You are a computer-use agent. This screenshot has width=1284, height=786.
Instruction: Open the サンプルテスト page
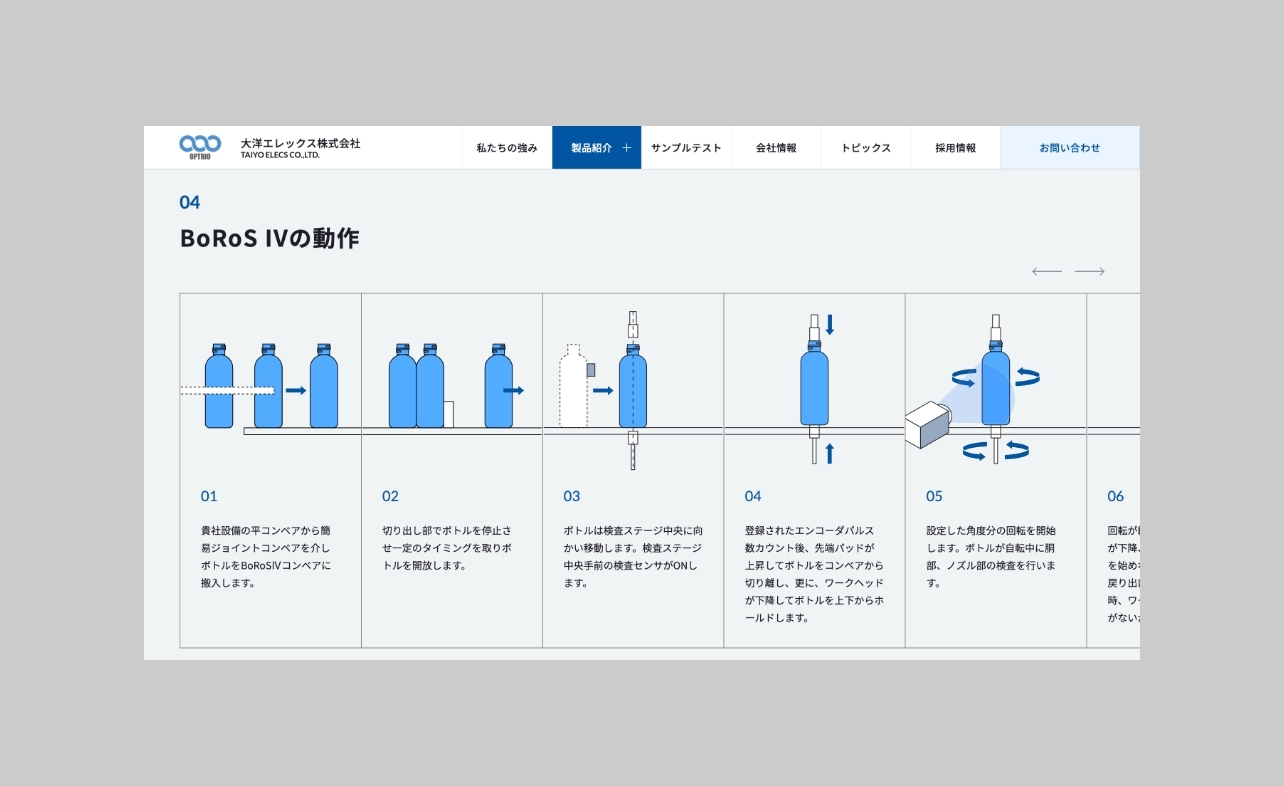[x=686, y=148]
